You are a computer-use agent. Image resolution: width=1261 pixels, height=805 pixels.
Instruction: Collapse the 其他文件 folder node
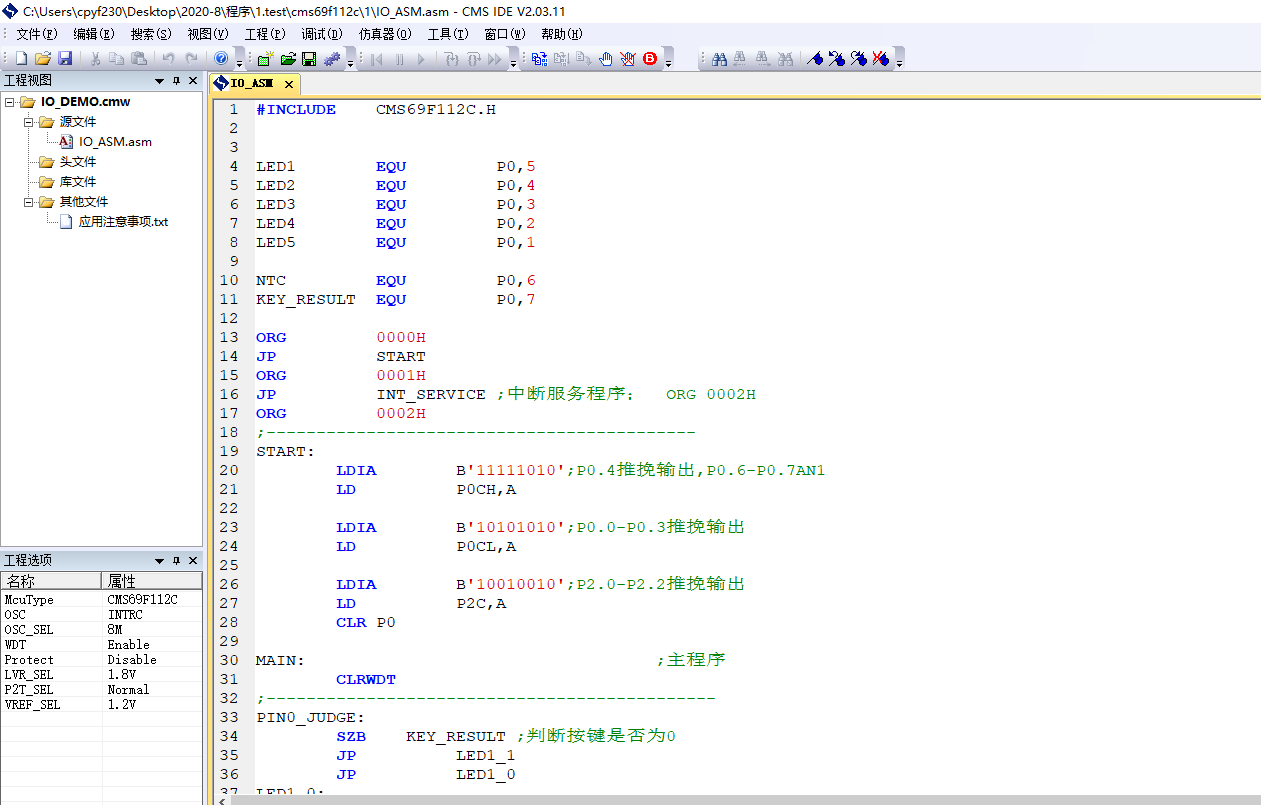[x=30, y=202]
